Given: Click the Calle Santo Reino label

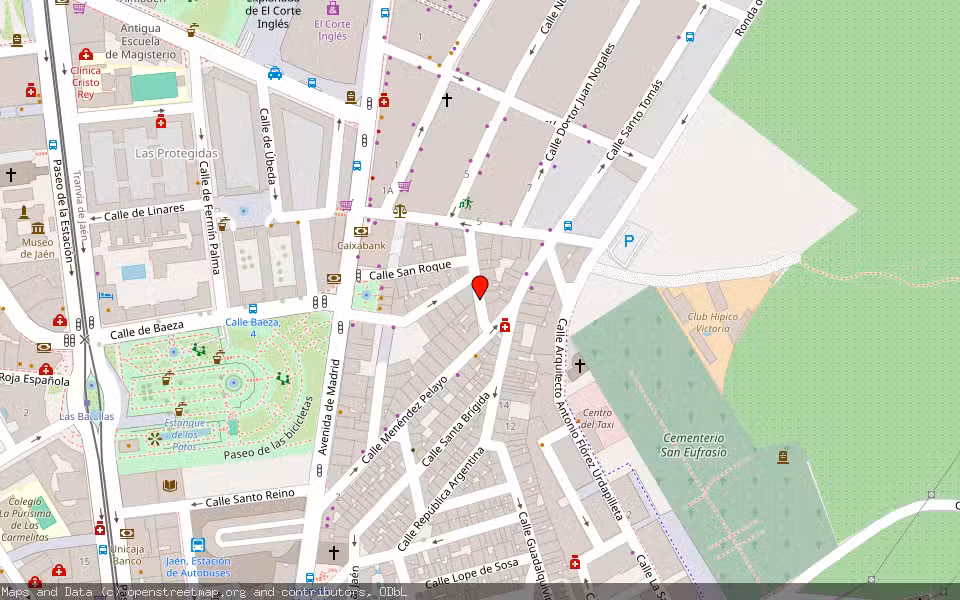Looking at the screenshot, I should (250, 498).
